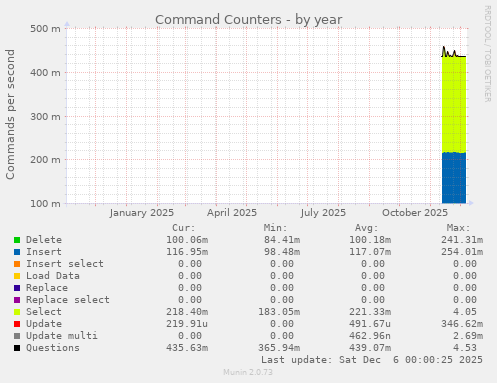Click the dark blue Replace legend swatch
The width and height of the screenshot is (497, 383).
tap(17, 288)
